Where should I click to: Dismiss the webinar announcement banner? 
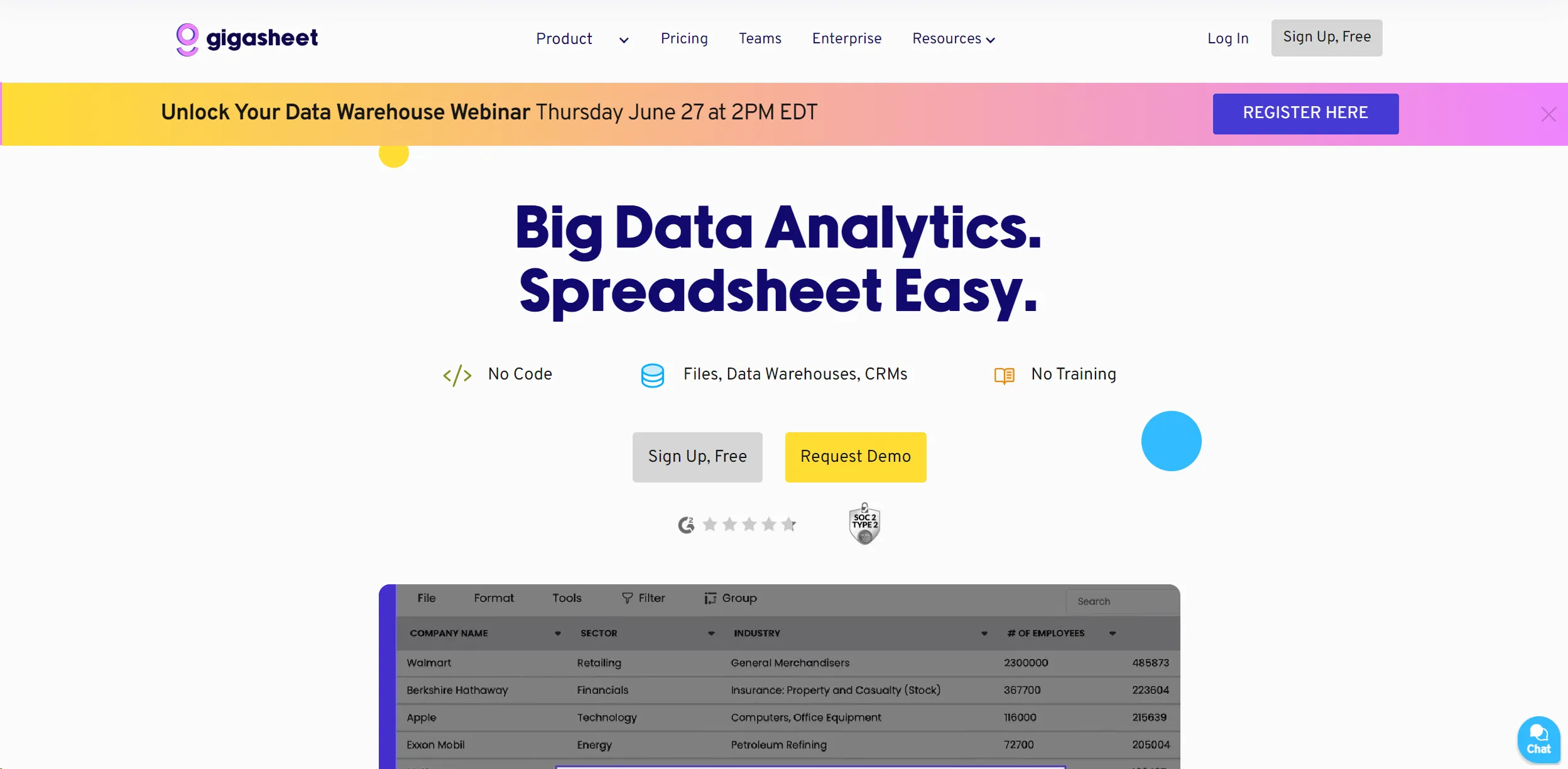point(1549,114)
